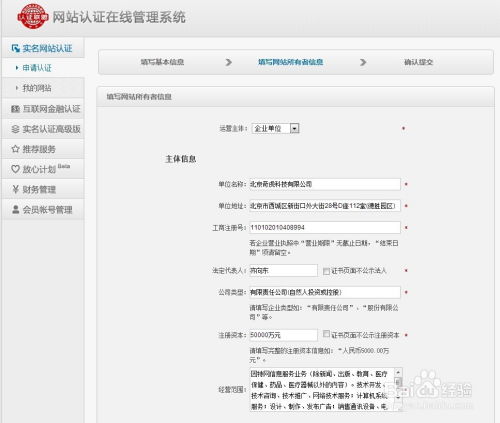Click the 实名网站认证 sidebar icon
This screenshot has width=500, height=423.
point(16,49)
